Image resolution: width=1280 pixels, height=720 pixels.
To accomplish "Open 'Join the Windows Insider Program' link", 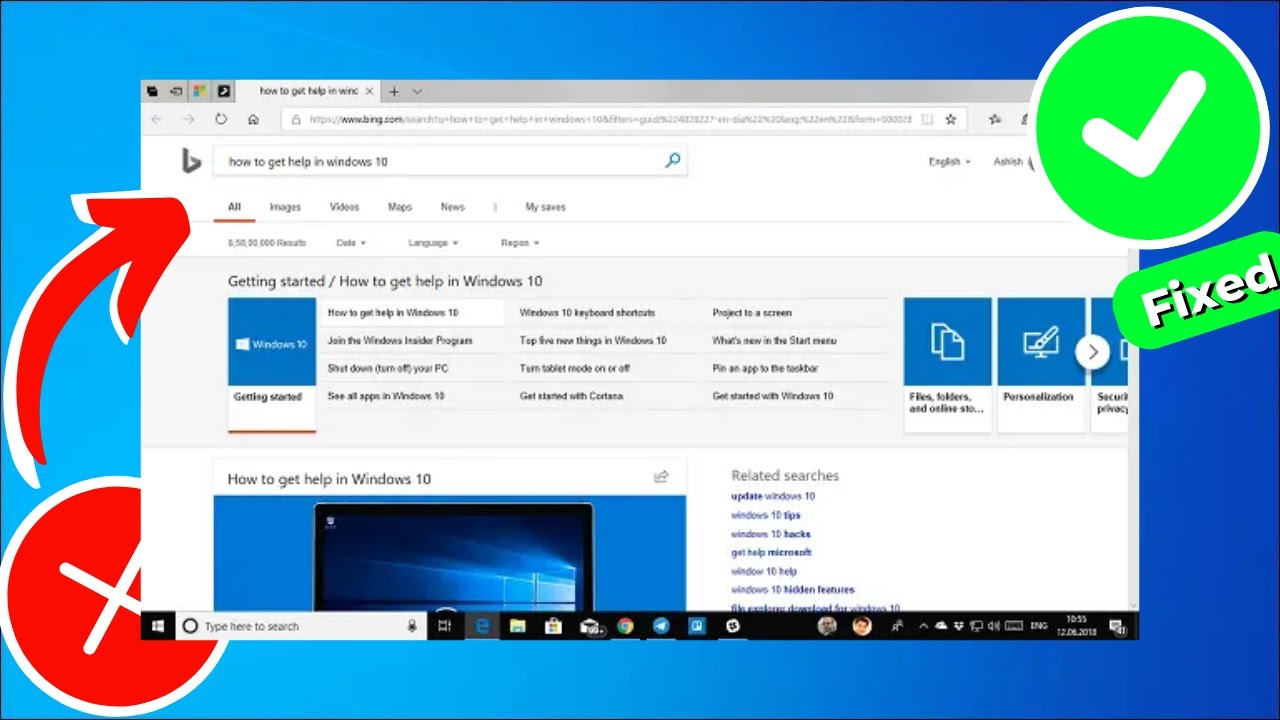I will [x=400, y=341].
